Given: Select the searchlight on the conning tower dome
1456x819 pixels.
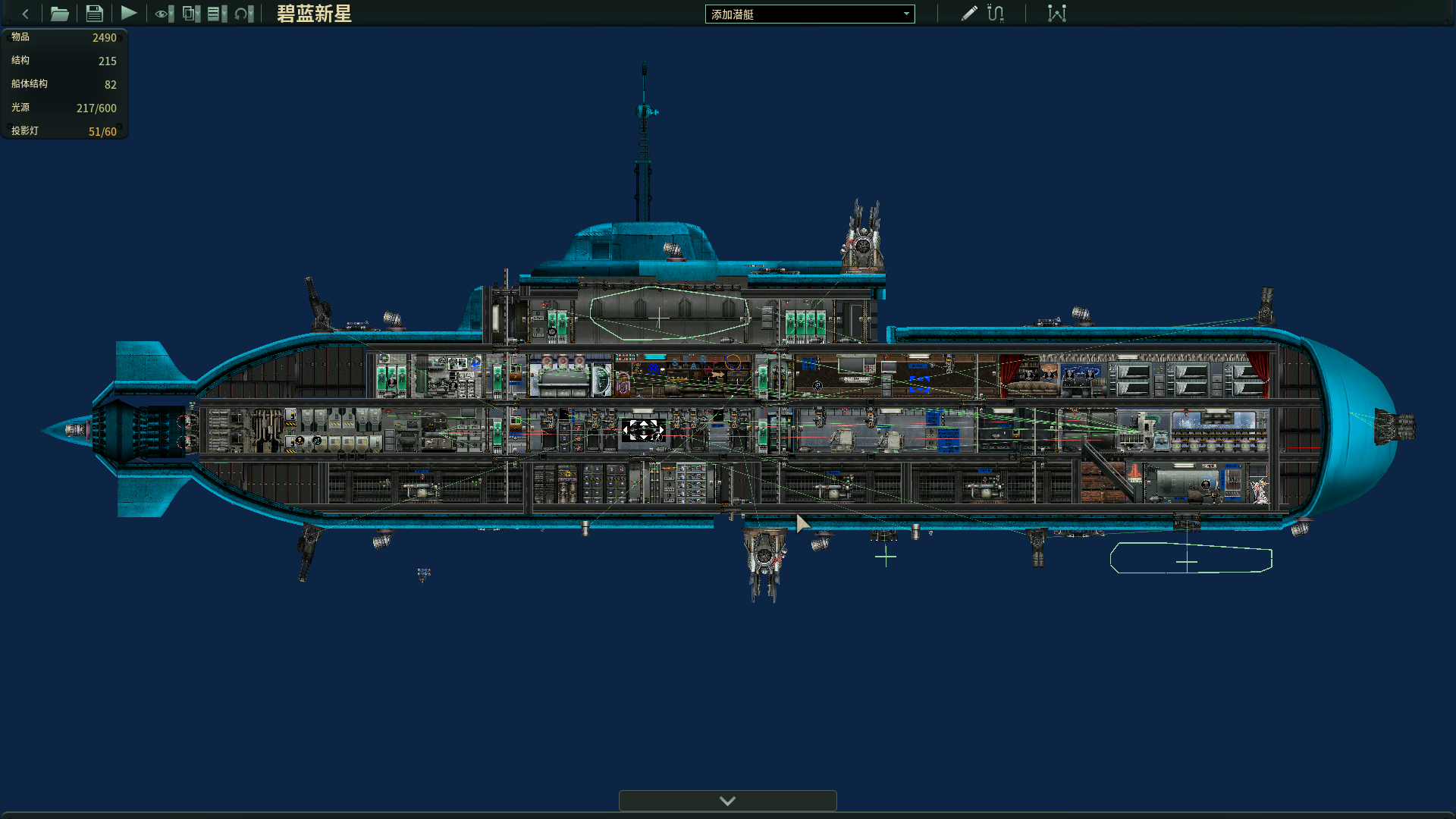Looking at the screenshot, I should pos(673,251).
